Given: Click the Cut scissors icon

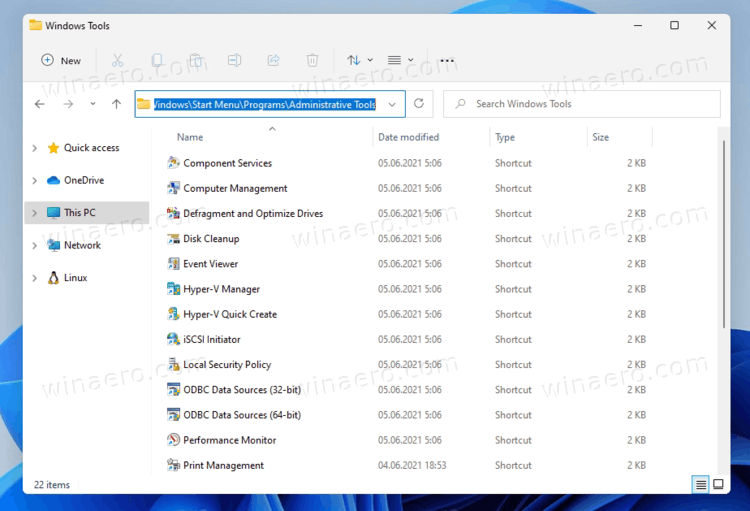Looking at the screenshot, I should pos(118,60).
